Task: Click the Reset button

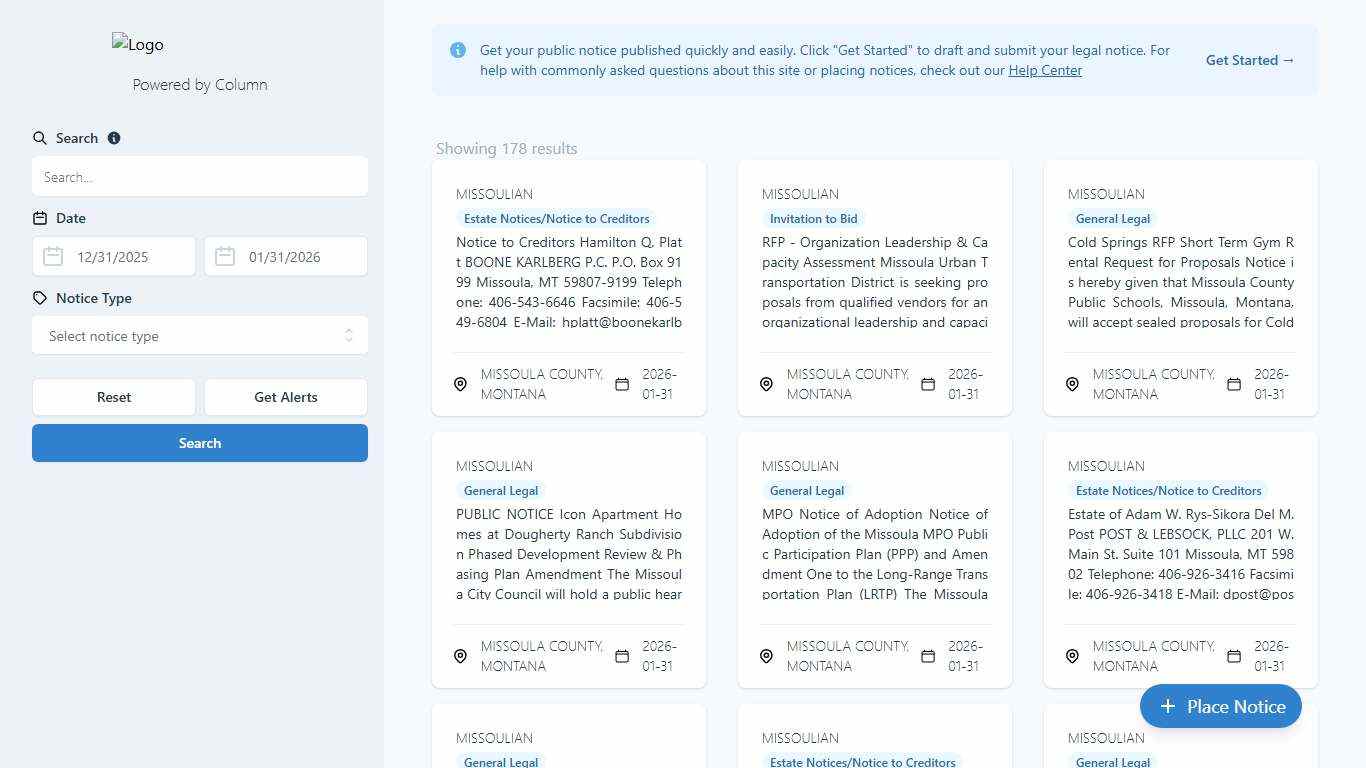Action: point(114,397)
